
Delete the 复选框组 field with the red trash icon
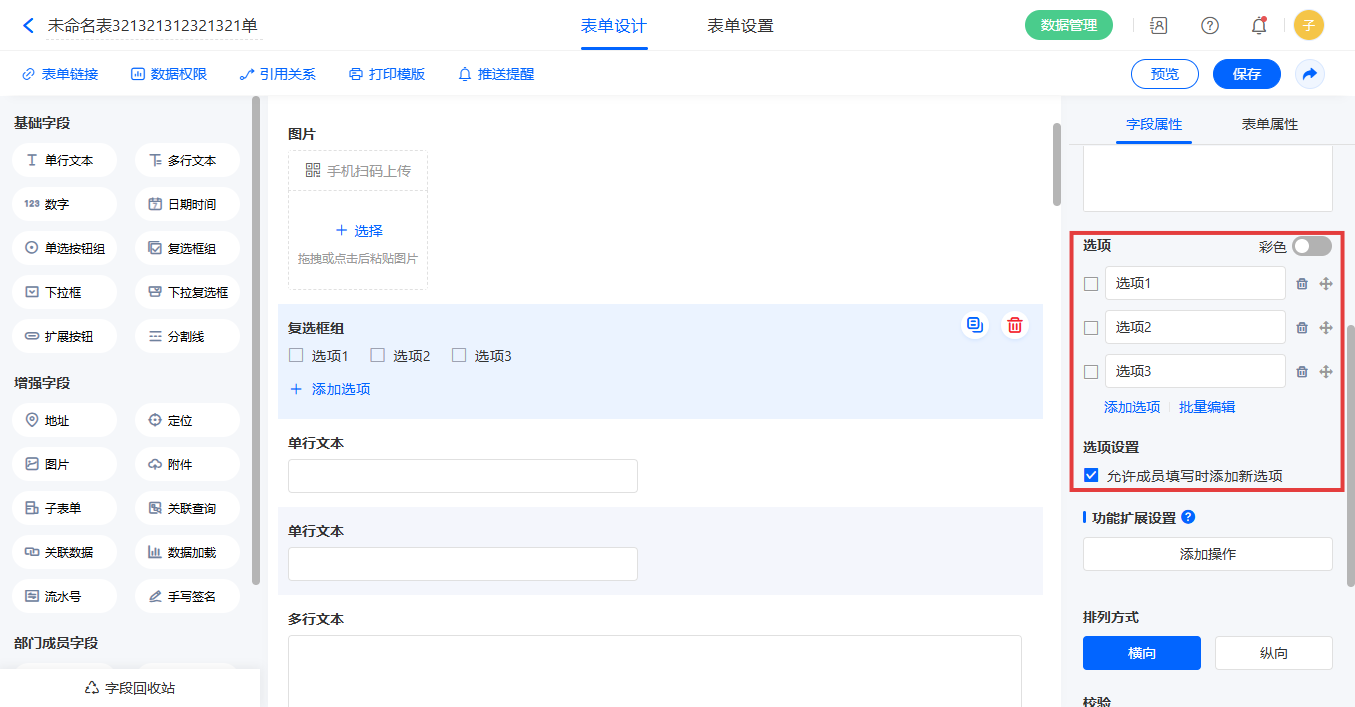1015,325
